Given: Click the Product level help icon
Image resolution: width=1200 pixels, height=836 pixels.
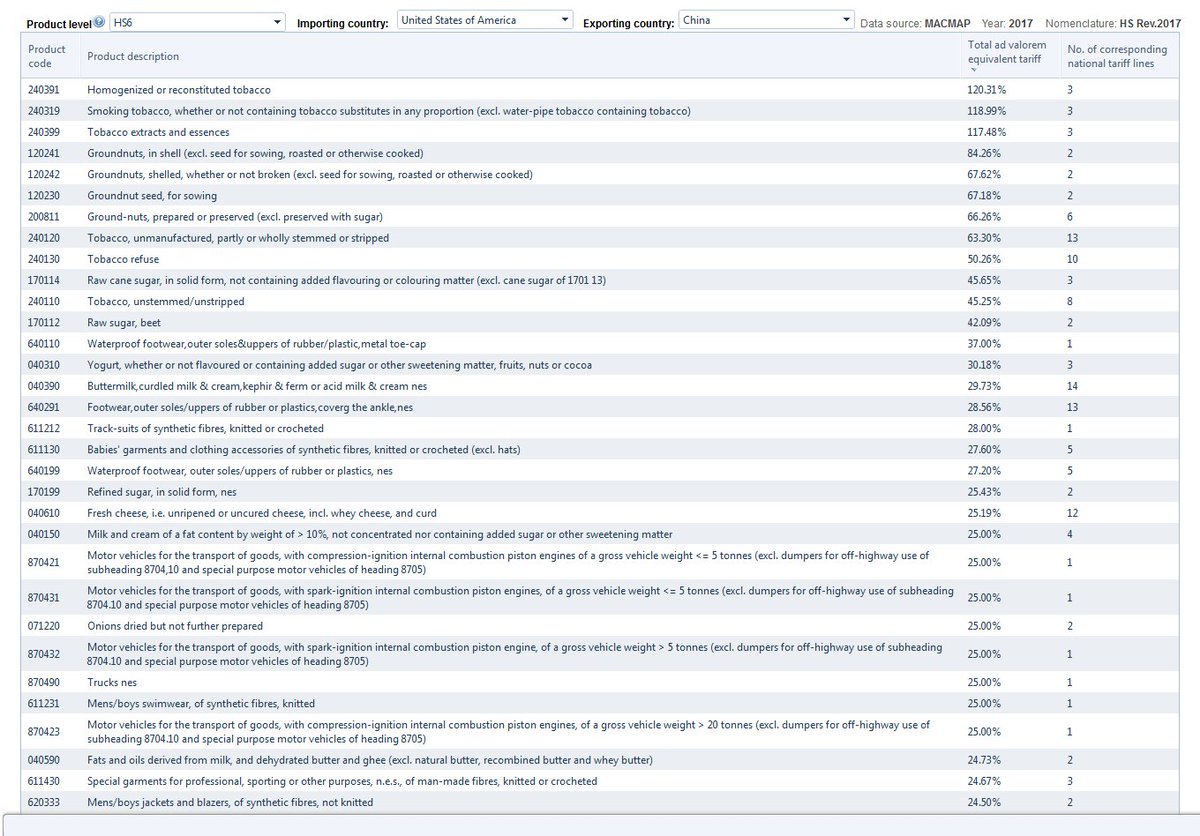Looking at the screenshot, I should 100,21.
